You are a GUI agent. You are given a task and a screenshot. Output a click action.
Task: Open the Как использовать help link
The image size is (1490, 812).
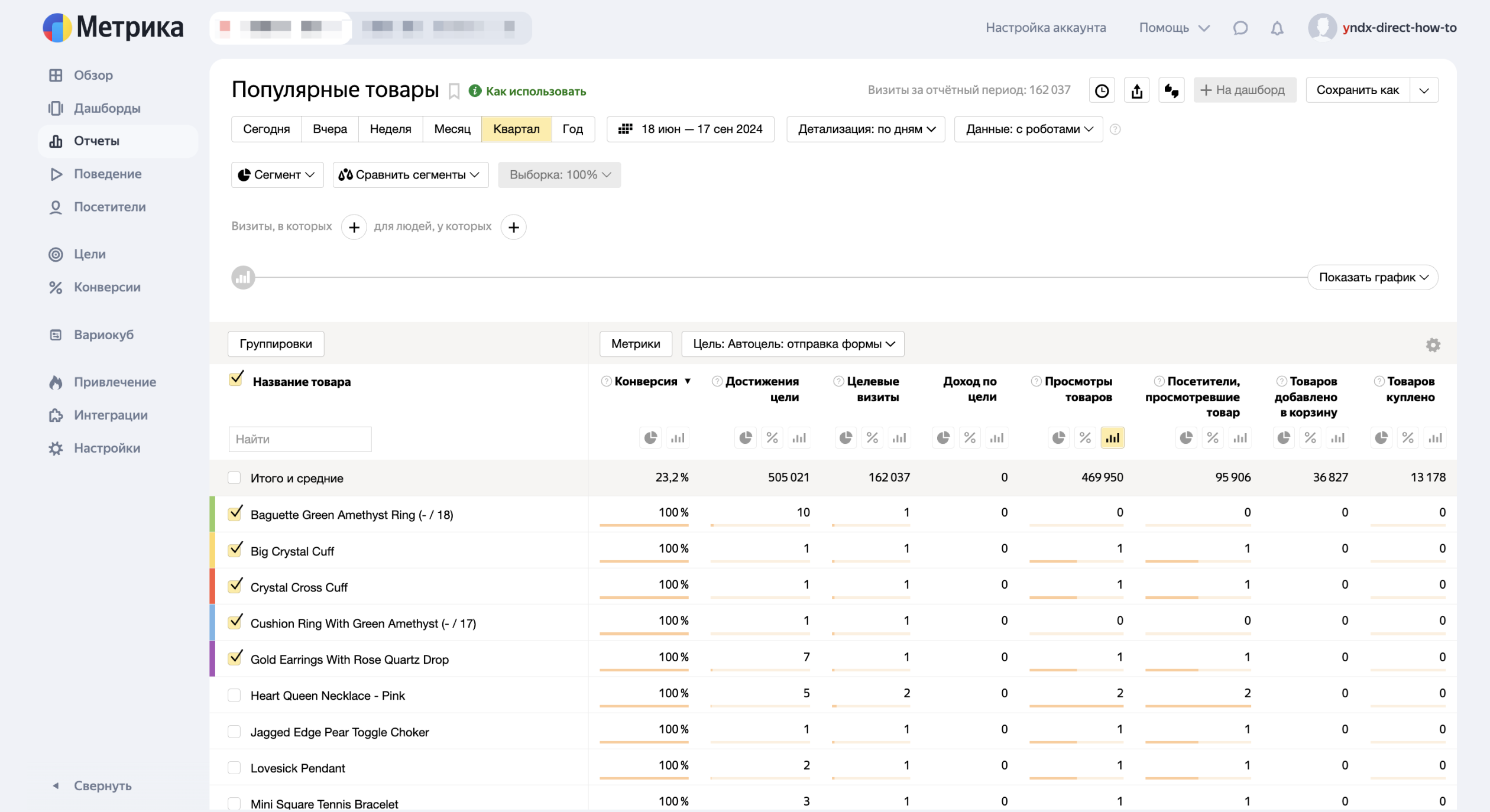[535, 91]
